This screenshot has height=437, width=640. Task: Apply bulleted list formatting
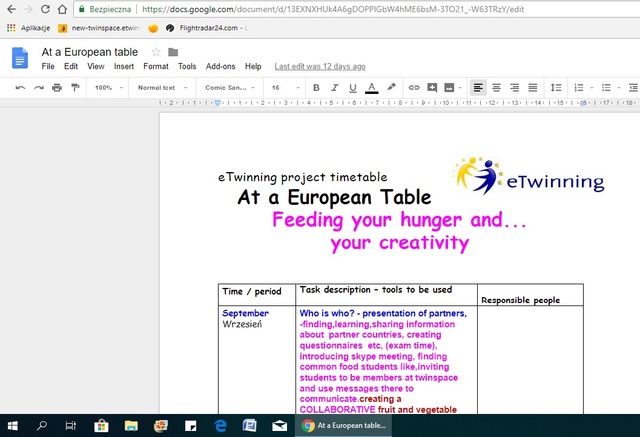606,87
